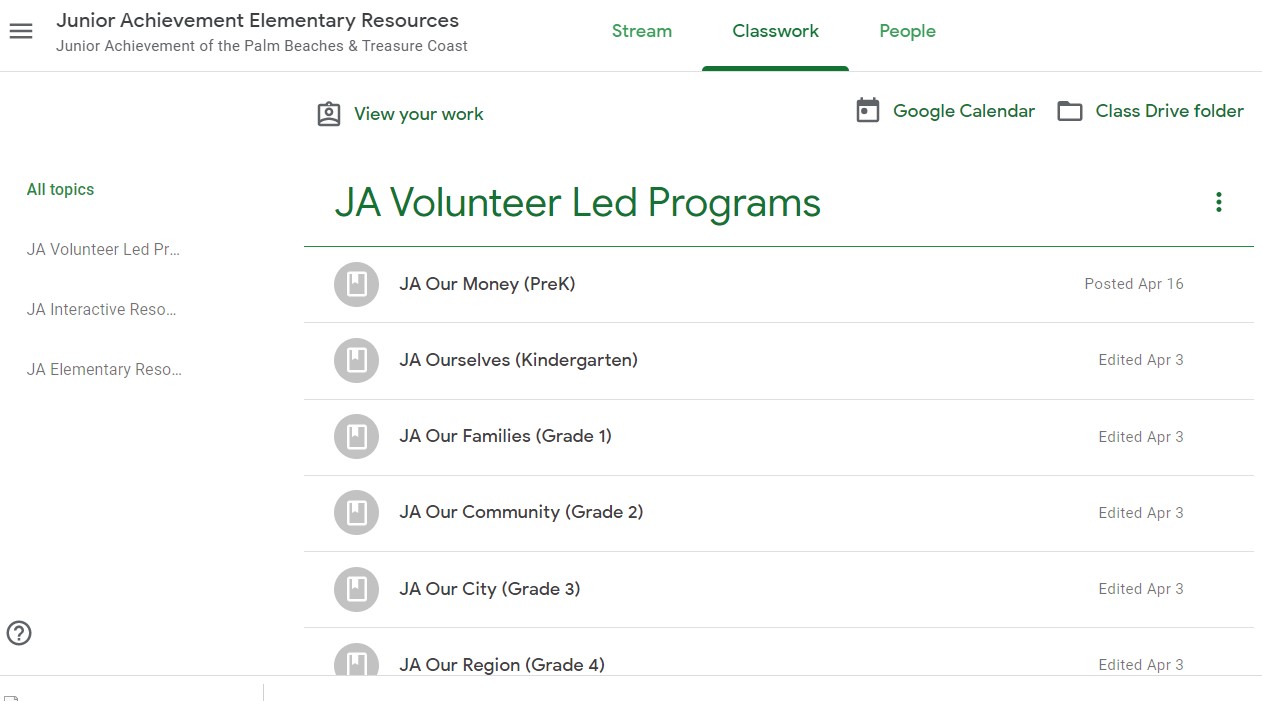The image size is (1262, 701).
Task: Expand JA Our Community (Grade 2) item
Action: [521, 512]
